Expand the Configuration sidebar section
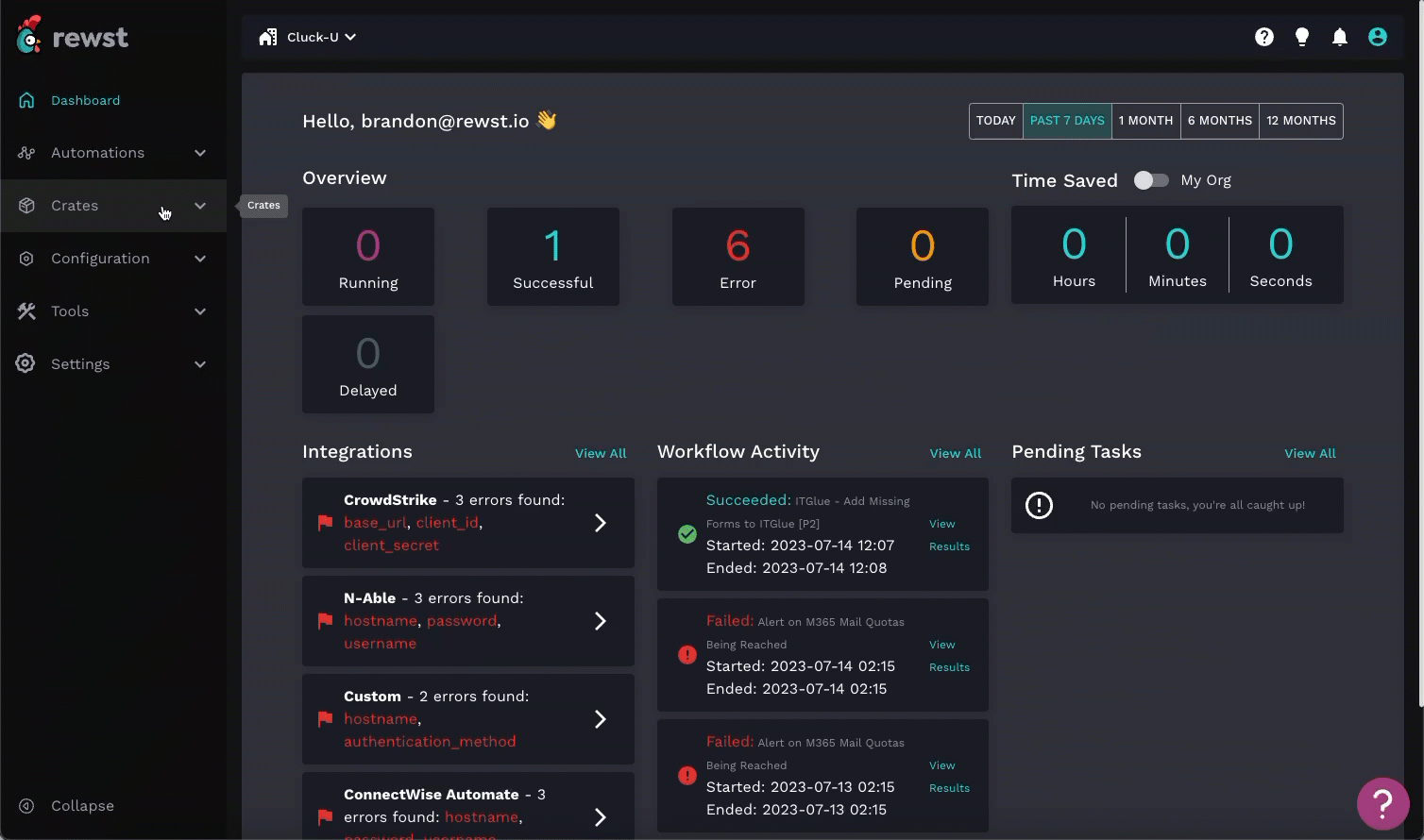This screenshot has width=1424, height=840. point(113,259)
